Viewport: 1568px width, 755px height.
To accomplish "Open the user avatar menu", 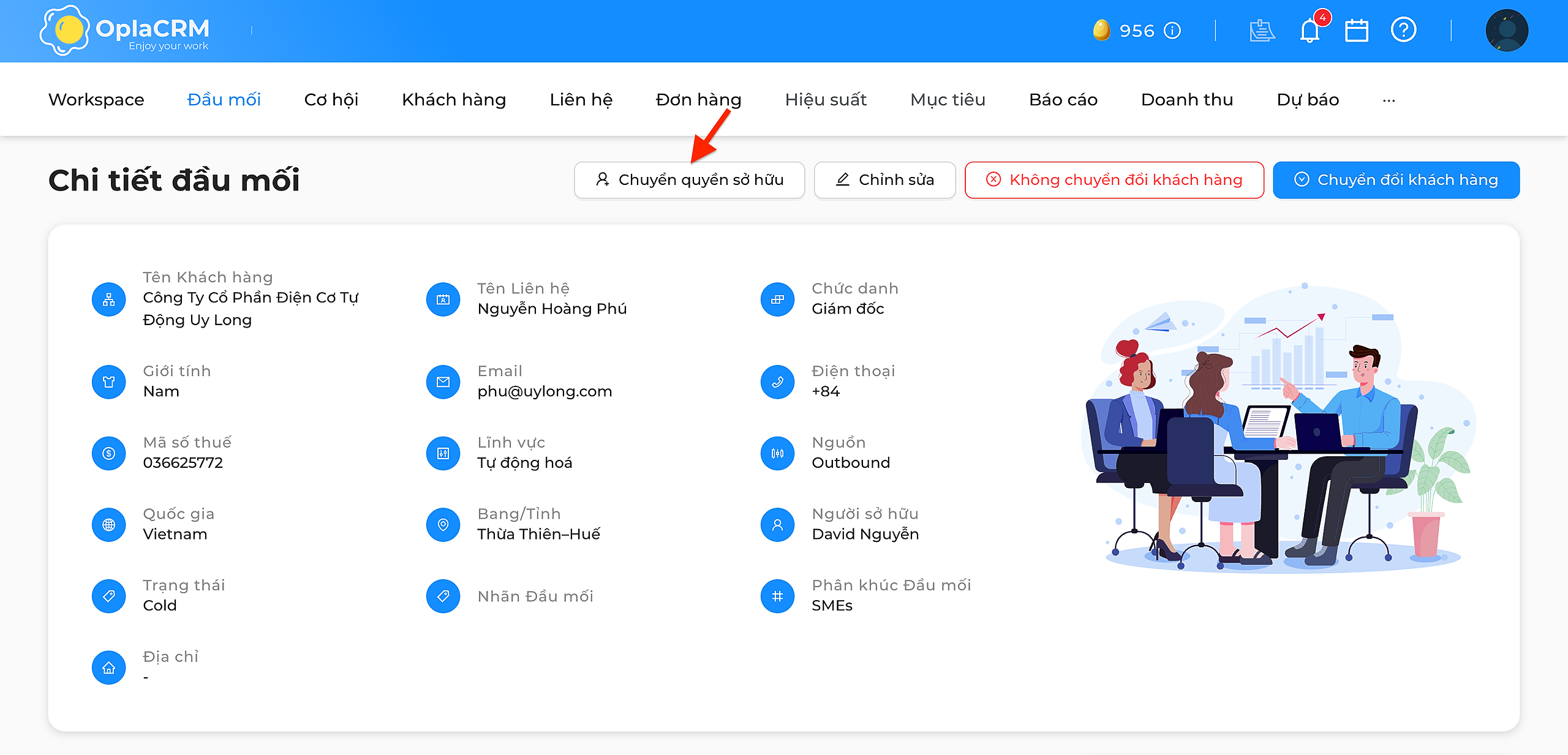I will [x=1507, y=30].
